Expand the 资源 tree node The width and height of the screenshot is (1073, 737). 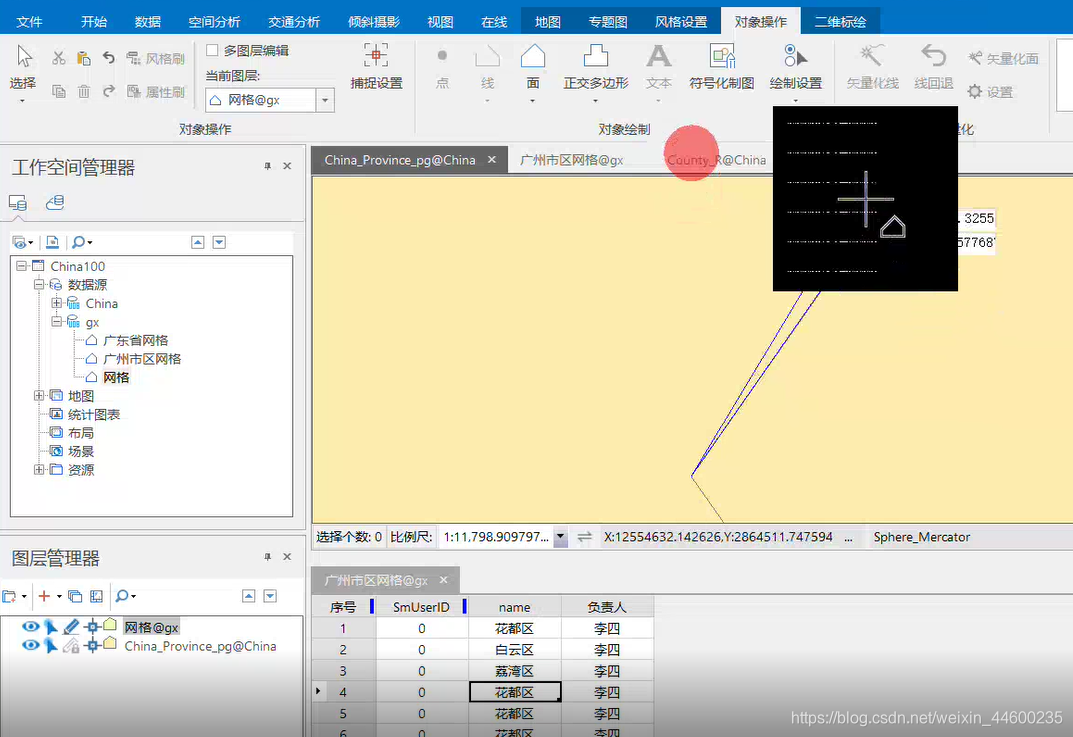point(39,469)
